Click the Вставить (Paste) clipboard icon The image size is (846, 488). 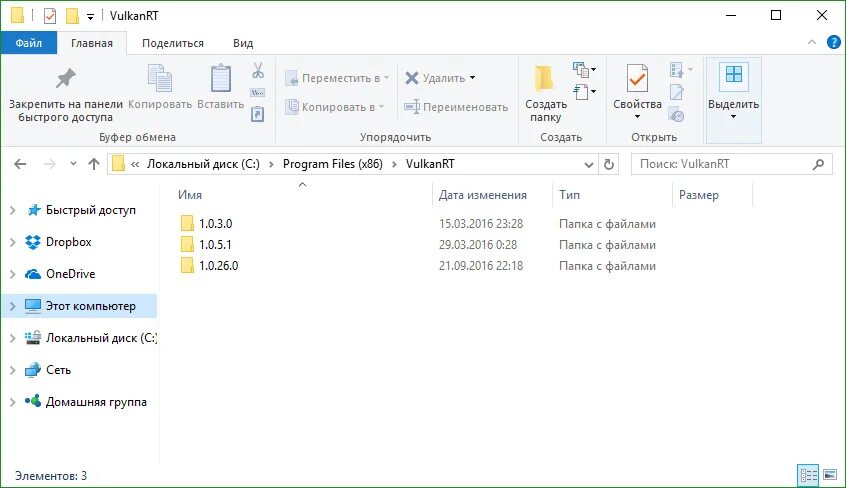click(221, 78)
